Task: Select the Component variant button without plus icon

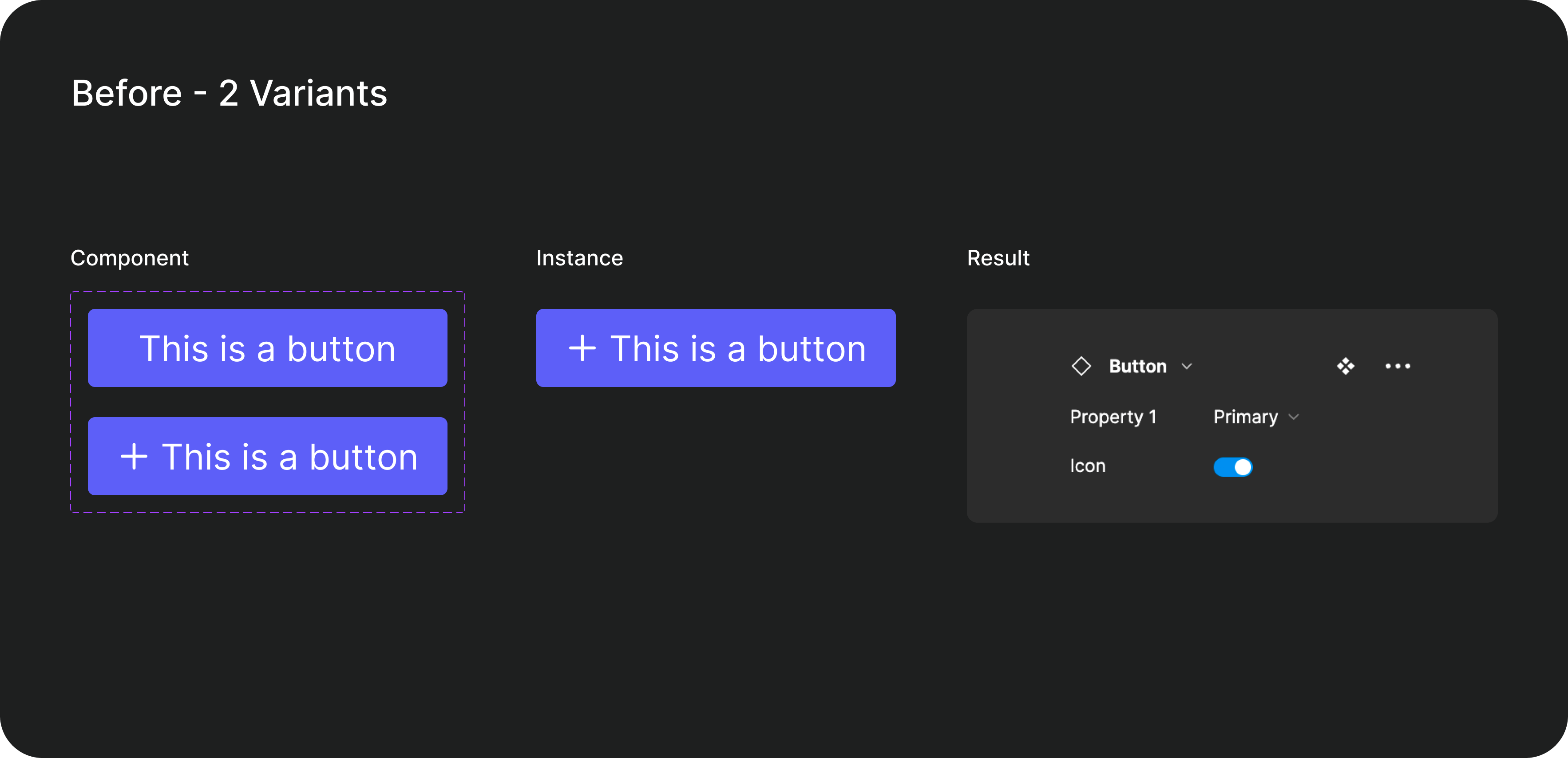Action: 267,348
